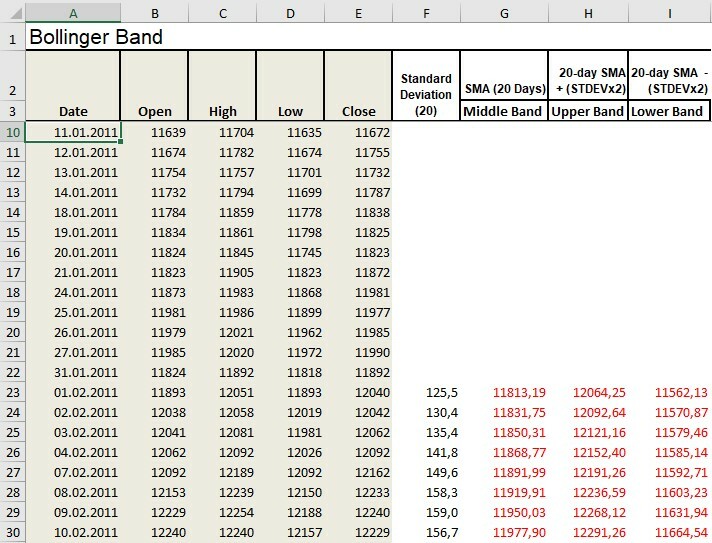Select the row 1 header

(x=12, y=39)
